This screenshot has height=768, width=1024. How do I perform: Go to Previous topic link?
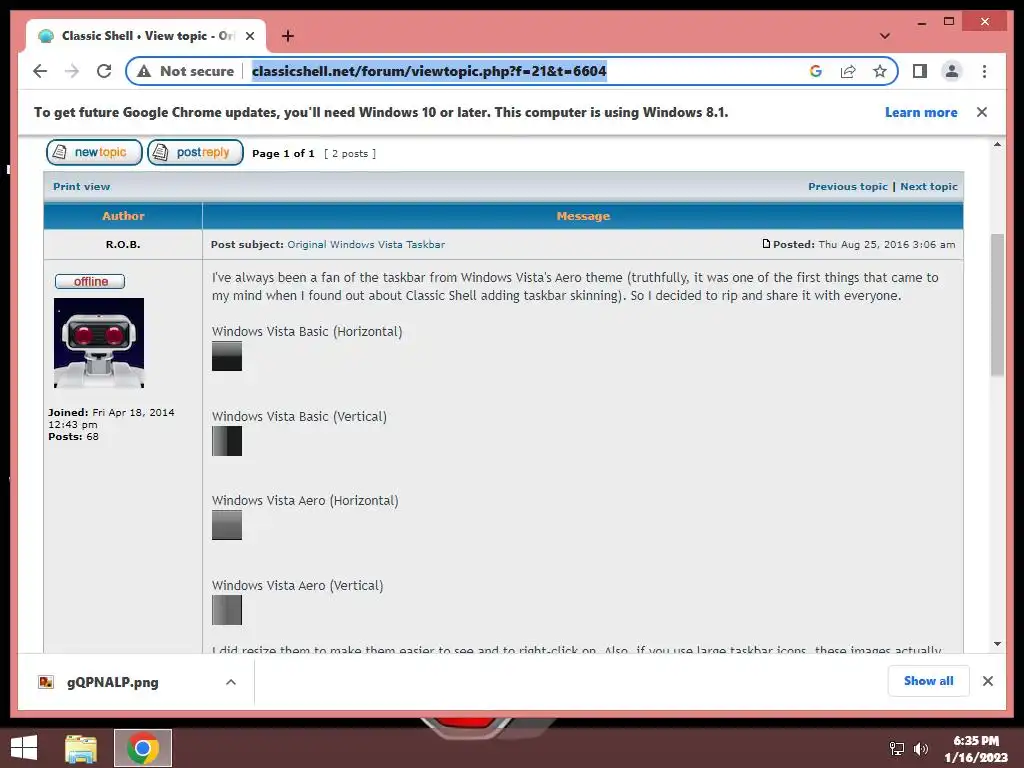click(x=848, y=186)
